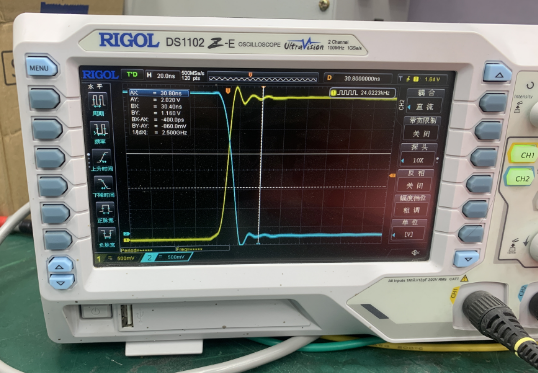Viewport: 538px width, 373px height.
Task: Click the memory waveform overview bar
Action: click(x=263, y=77)
